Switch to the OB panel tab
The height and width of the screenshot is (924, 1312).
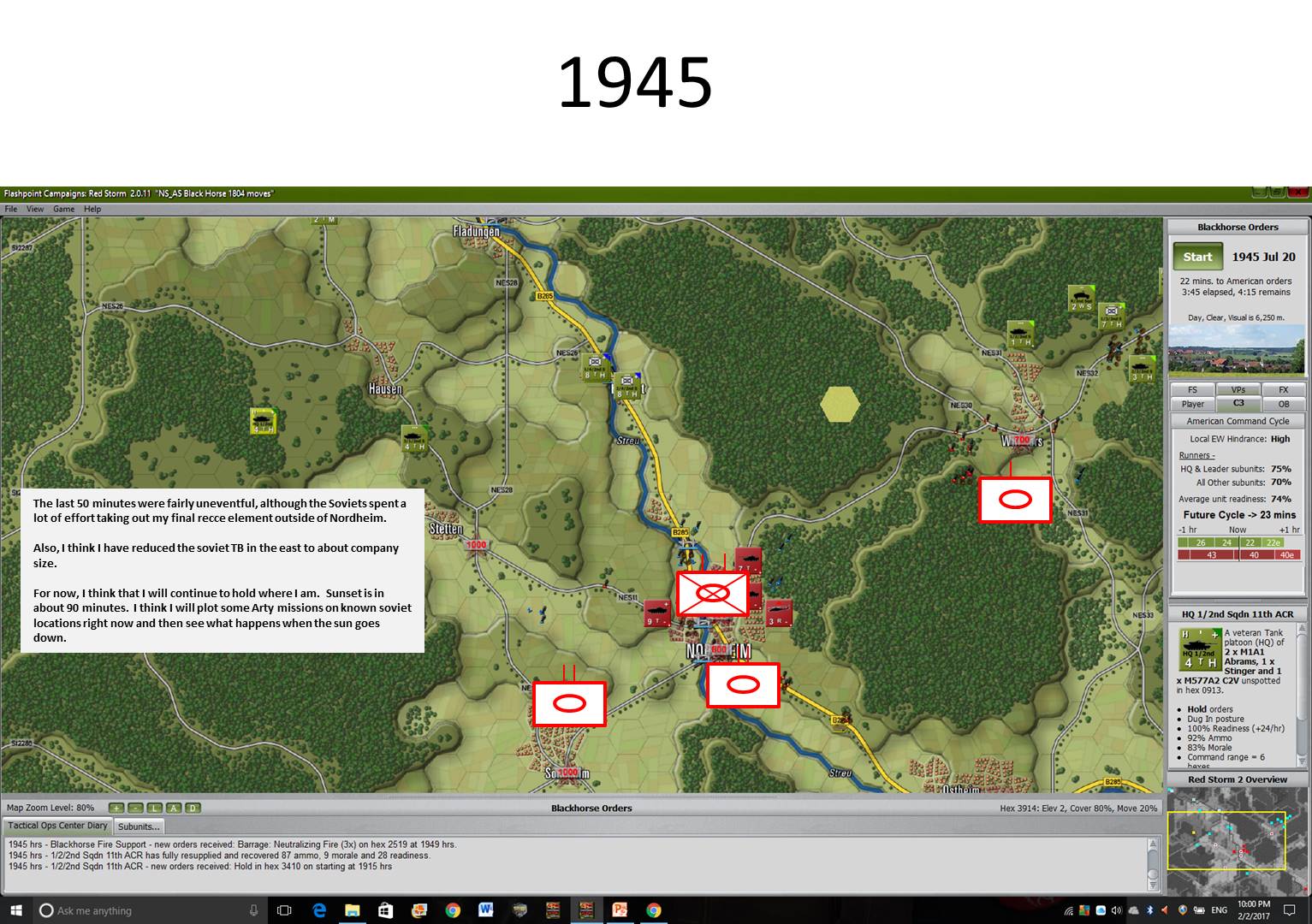tap(1283, 404)
